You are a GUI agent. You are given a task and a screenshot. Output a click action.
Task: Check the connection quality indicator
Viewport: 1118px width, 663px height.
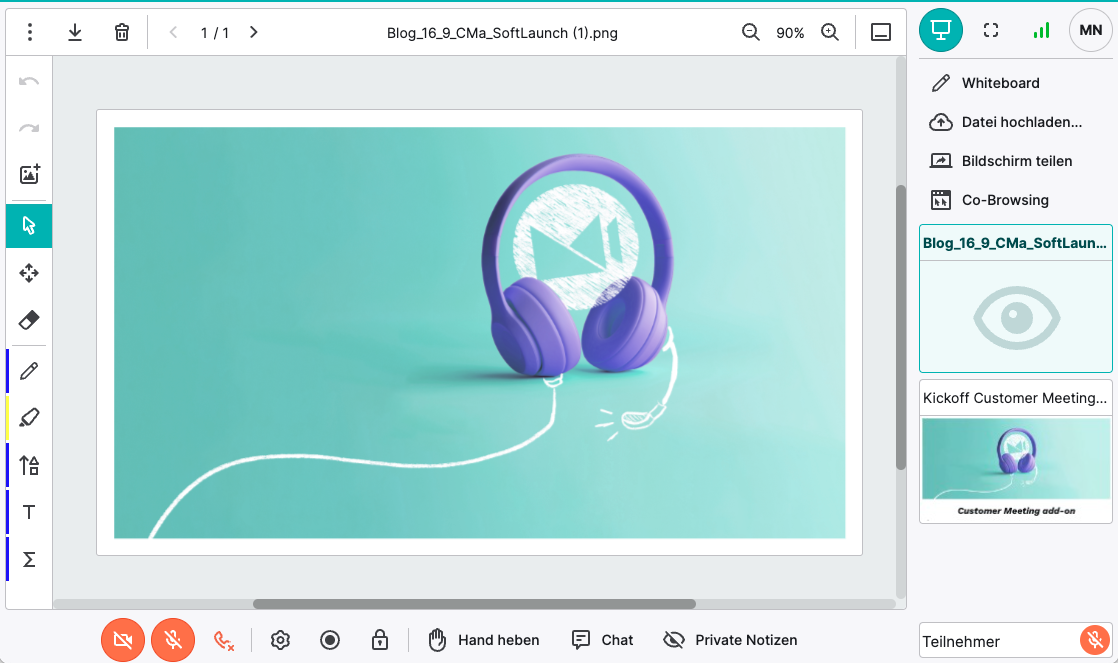click(1041, 30)
